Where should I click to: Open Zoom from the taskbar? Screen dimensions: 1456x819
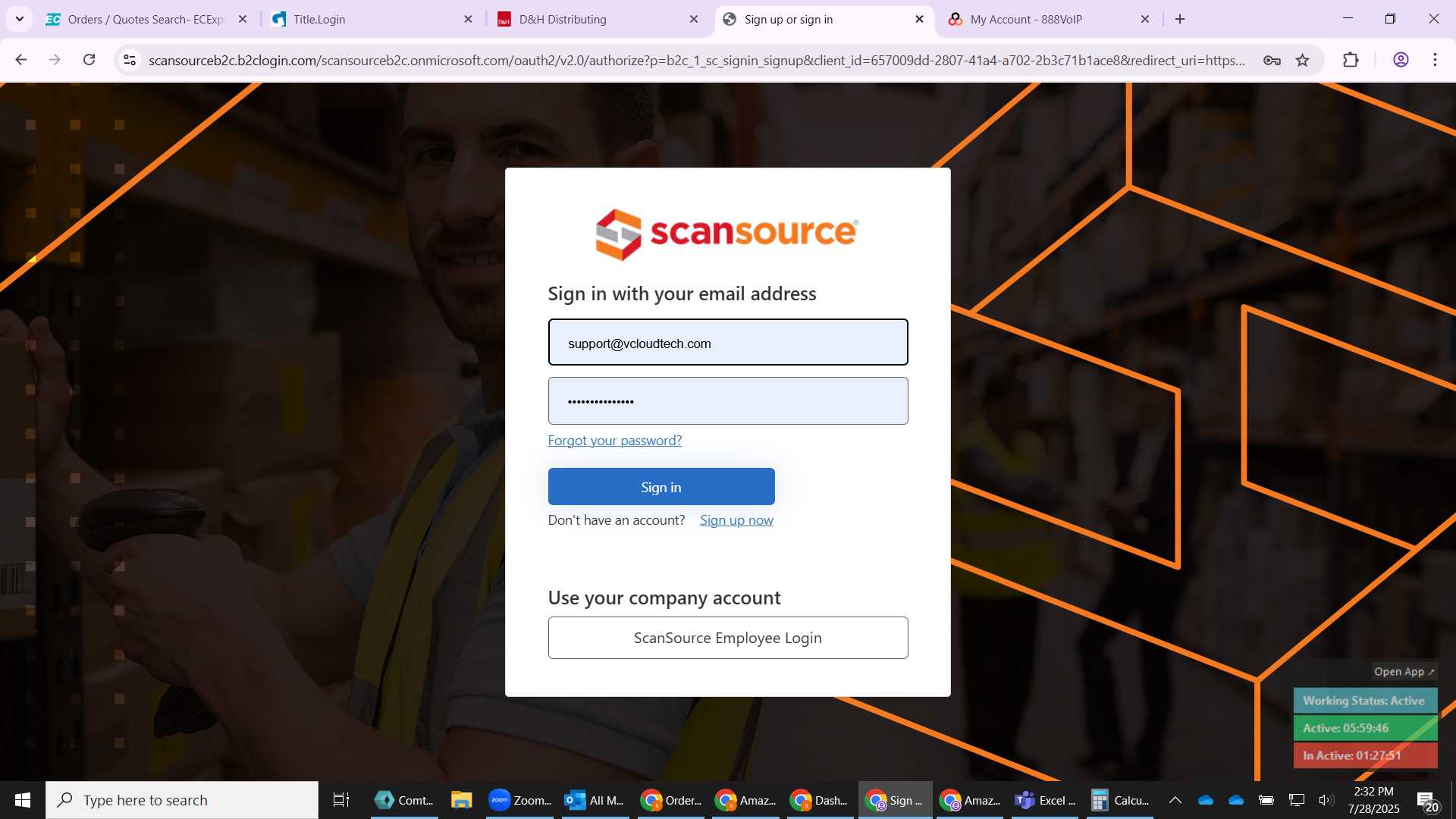point(520,800)
